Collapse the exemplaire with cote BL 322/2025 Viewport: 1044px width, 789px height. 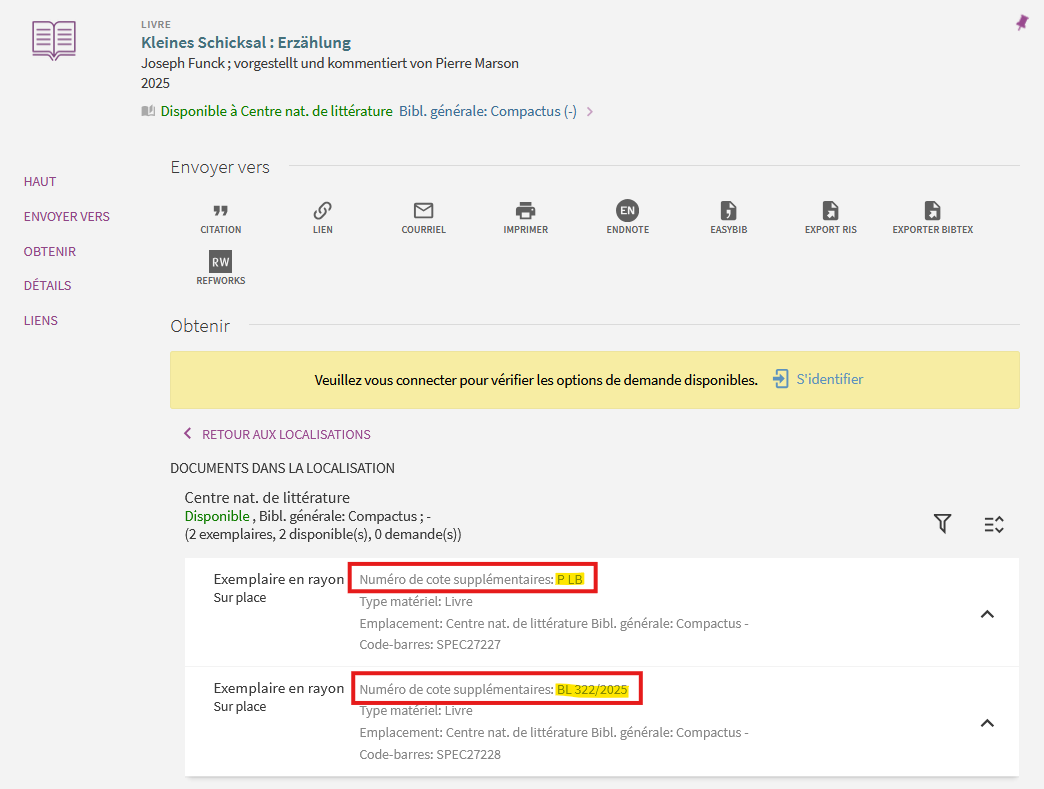(x=986, y=723)
